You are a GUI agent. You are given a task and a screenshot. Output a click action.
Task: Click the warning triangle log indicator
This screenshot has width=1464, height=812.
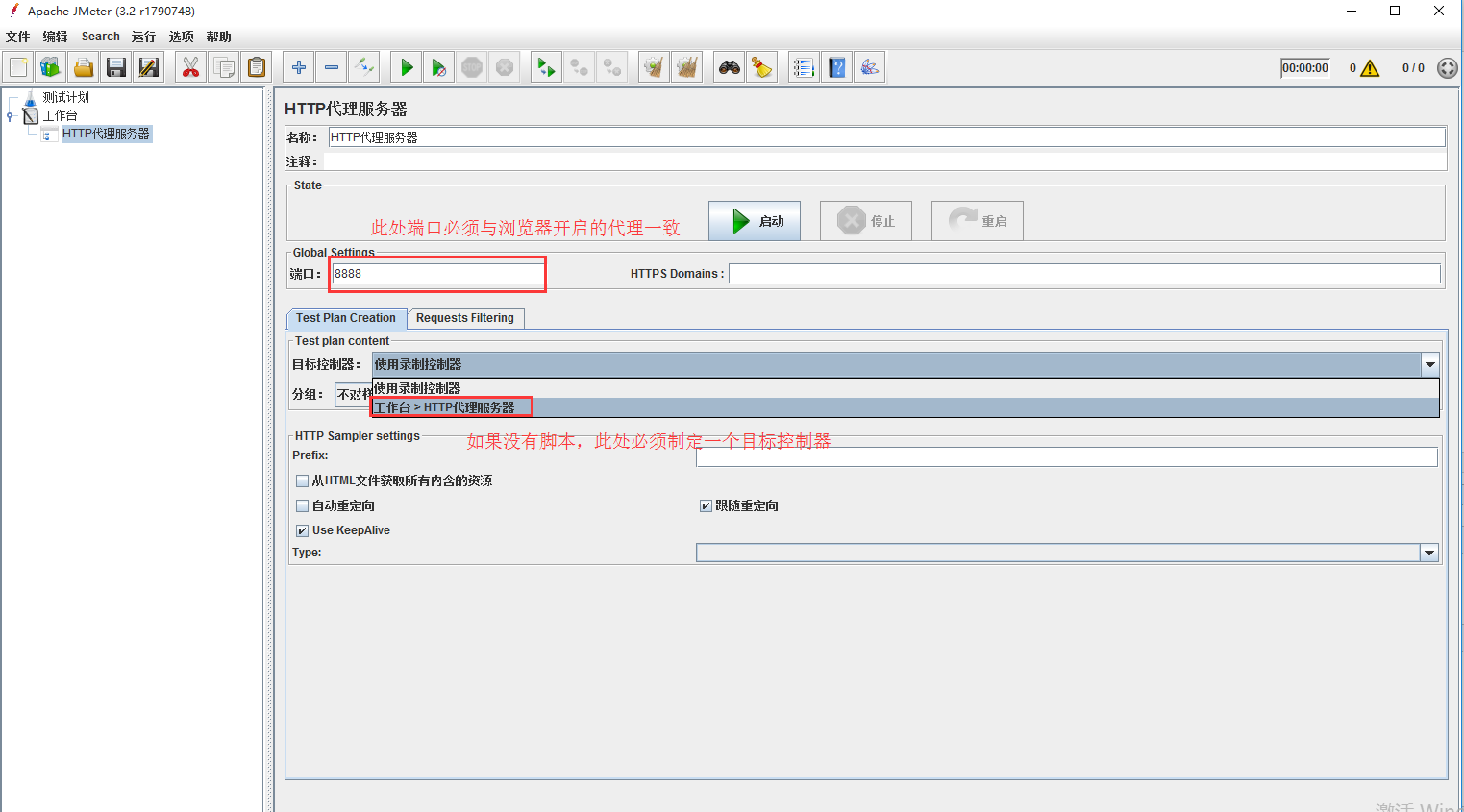click(x=1370, y=68)
